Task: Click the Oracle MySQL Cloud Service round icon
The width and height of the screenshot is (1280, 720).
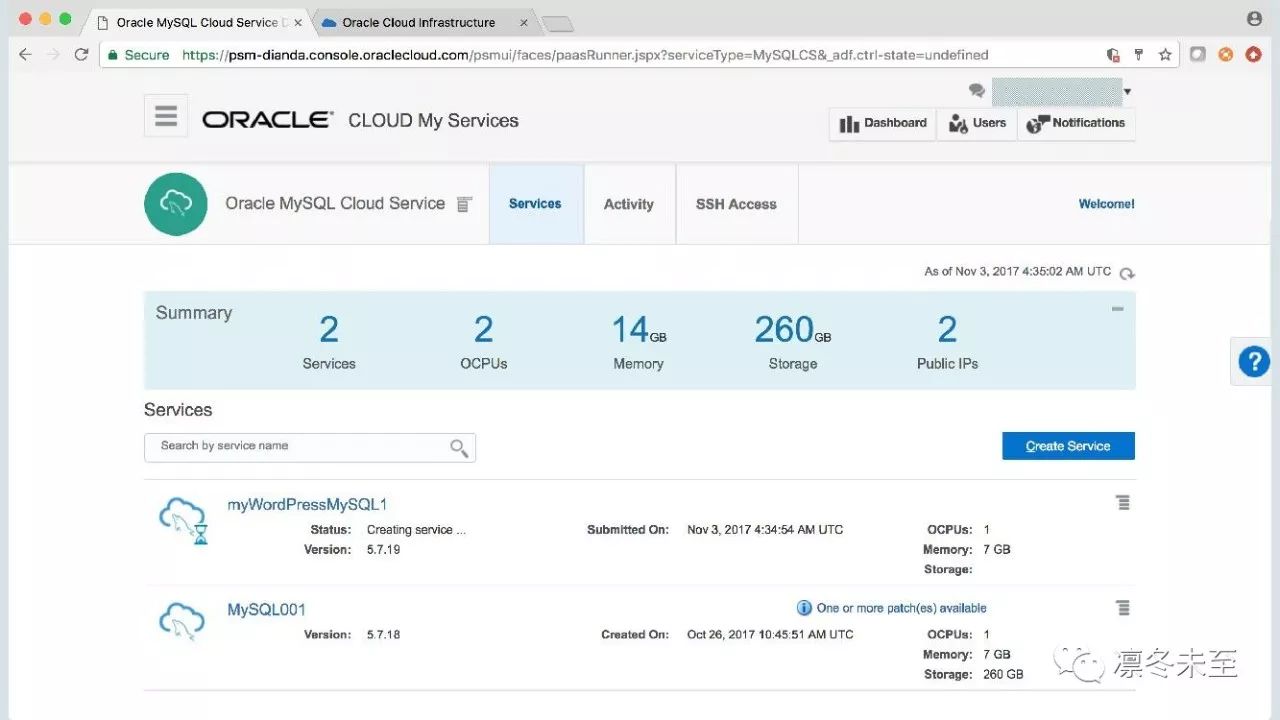Action: pos(175,204)
